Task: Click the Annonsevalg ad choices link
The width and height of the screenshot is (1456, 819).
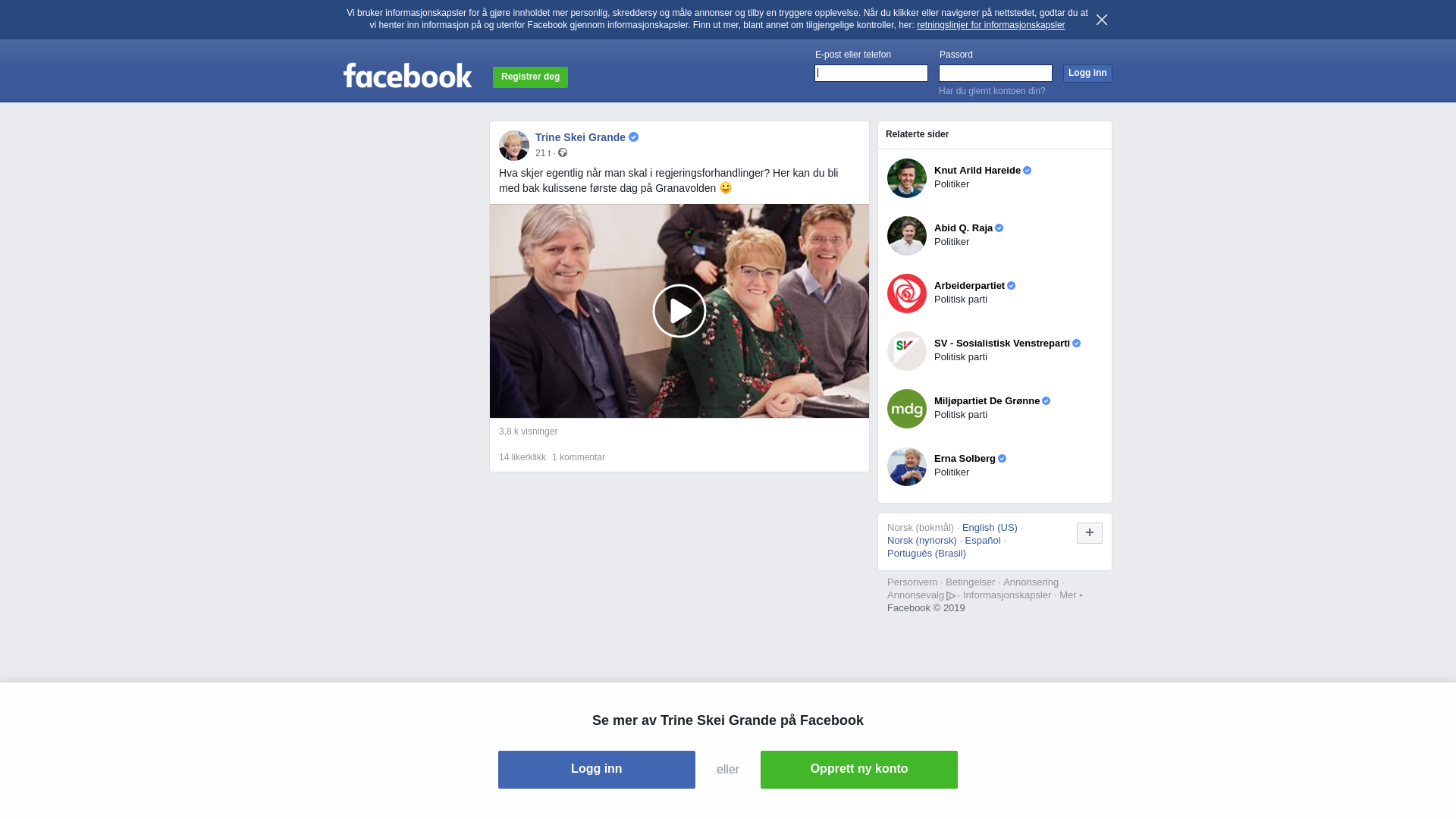Action: pyautogui.click(x=921, y=595)
